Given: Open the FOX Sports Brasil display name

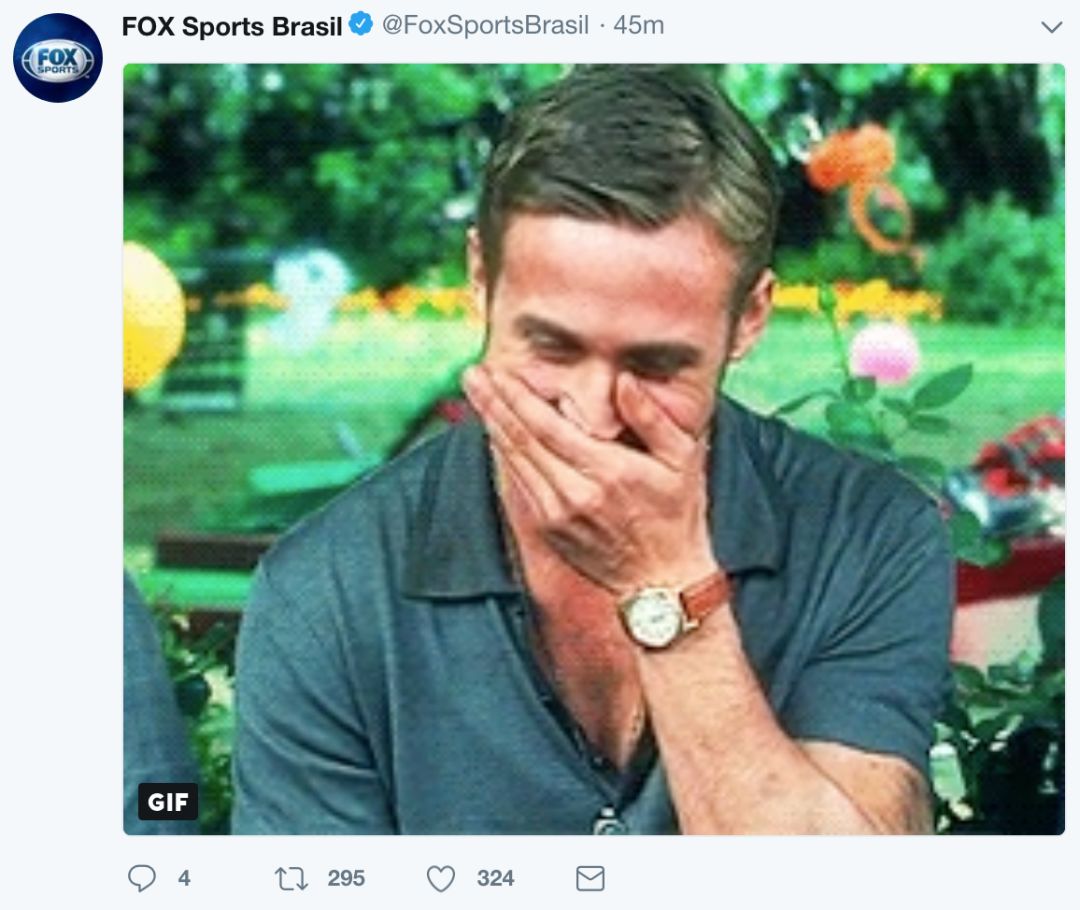Looking at the screenshot, I should pos(232,27).
